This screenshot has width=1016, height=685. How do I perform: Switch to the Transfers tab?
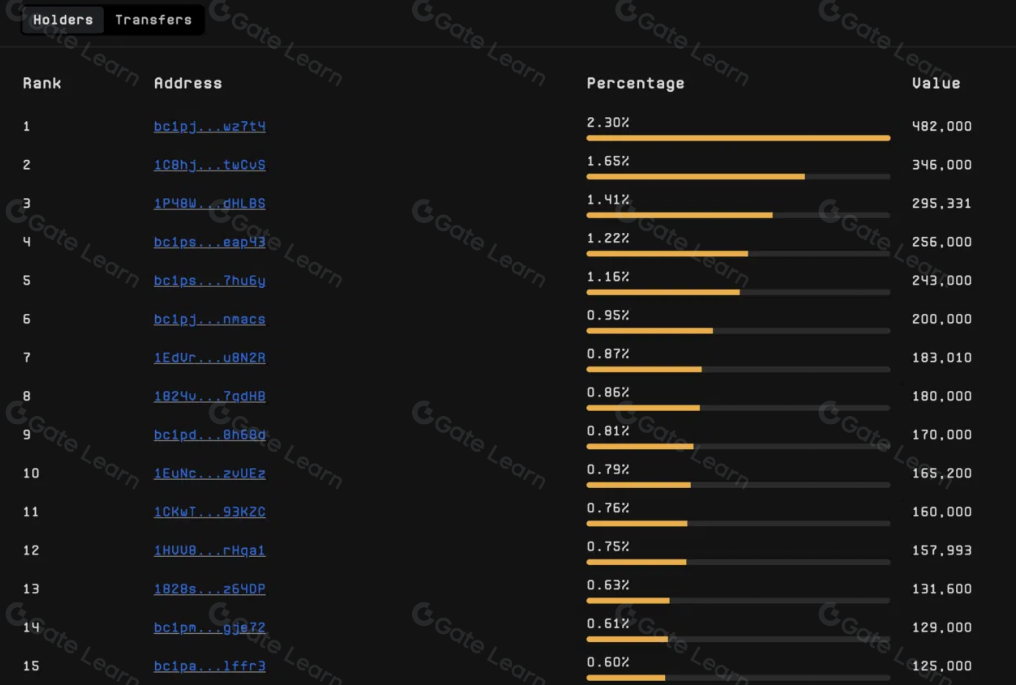click(x=153, y=20)
